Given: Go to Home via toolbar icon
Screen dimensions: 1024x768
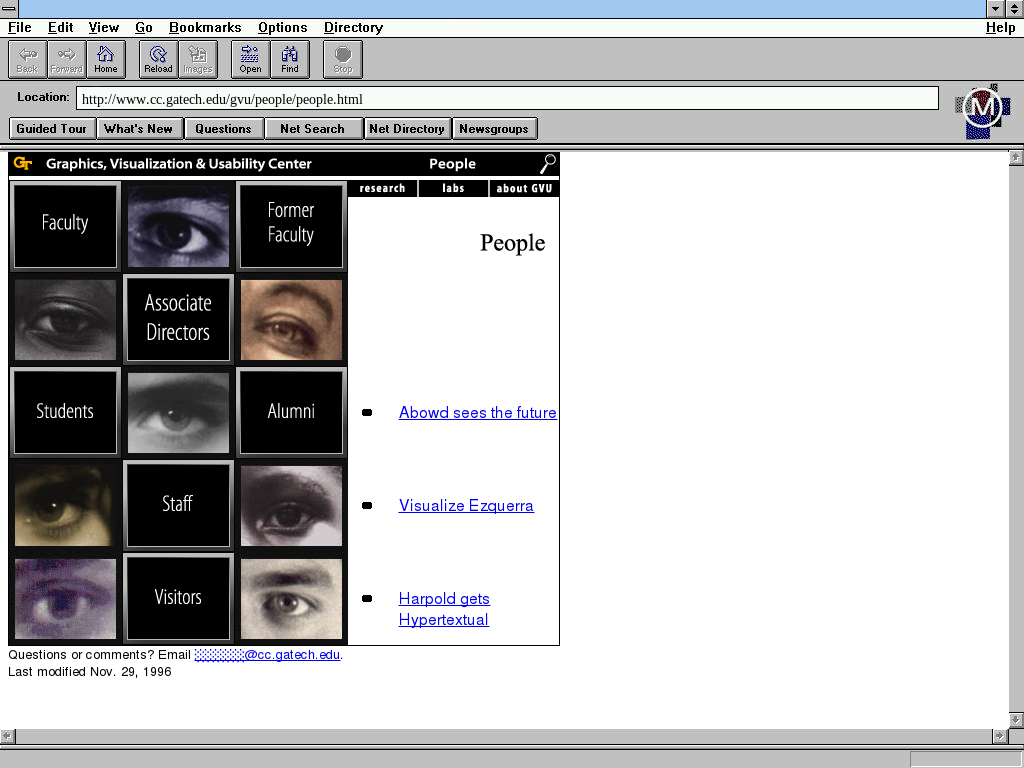Looking at the screenshot, I should pos(105,59).
